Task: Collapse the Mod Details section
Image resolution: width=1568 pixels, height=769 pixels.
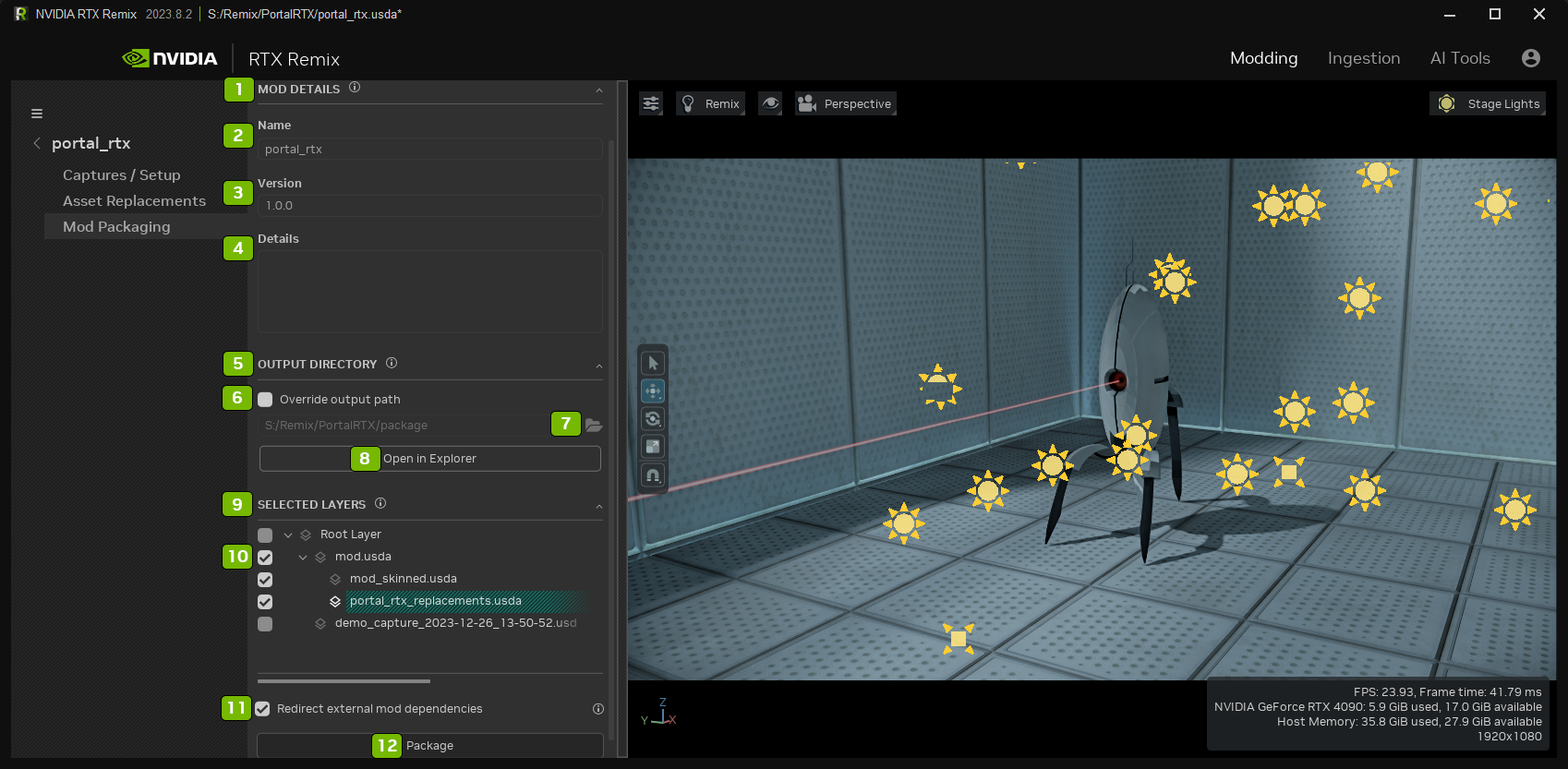Action: (x=599, y=90)
